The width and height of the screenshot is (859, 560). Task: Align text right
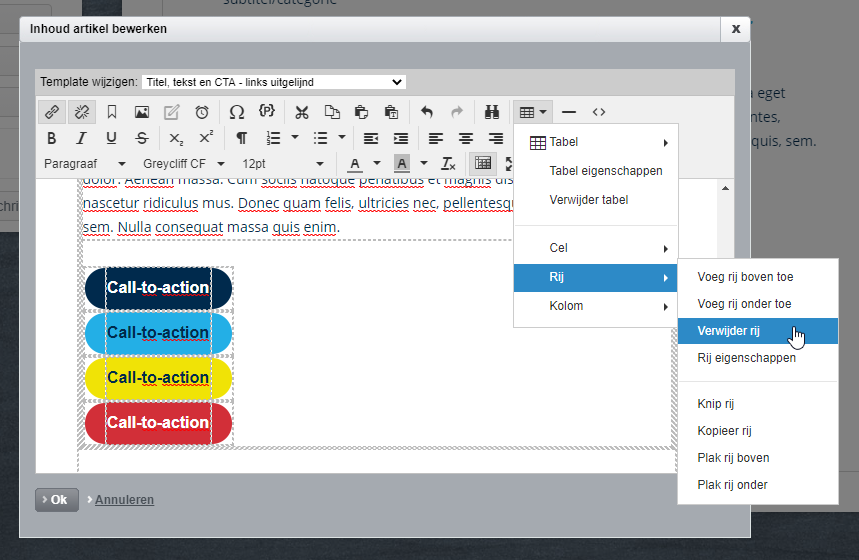tap(496, 138)
